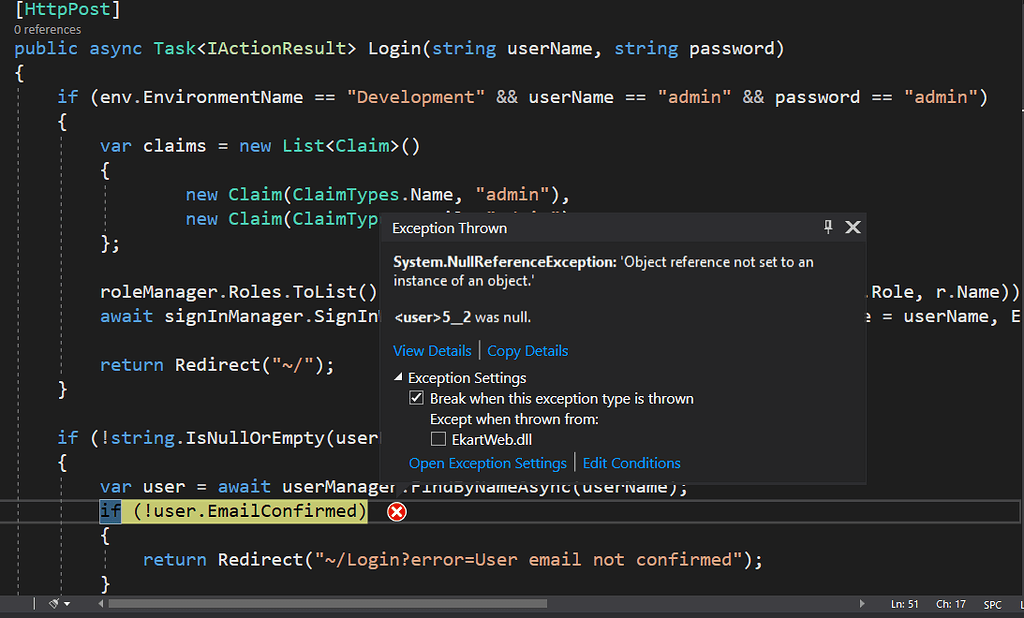Click Edit Conditions in the exception popup
Image resolution: width=1024 pixels, height=618 pixels.
pos(631,463)
